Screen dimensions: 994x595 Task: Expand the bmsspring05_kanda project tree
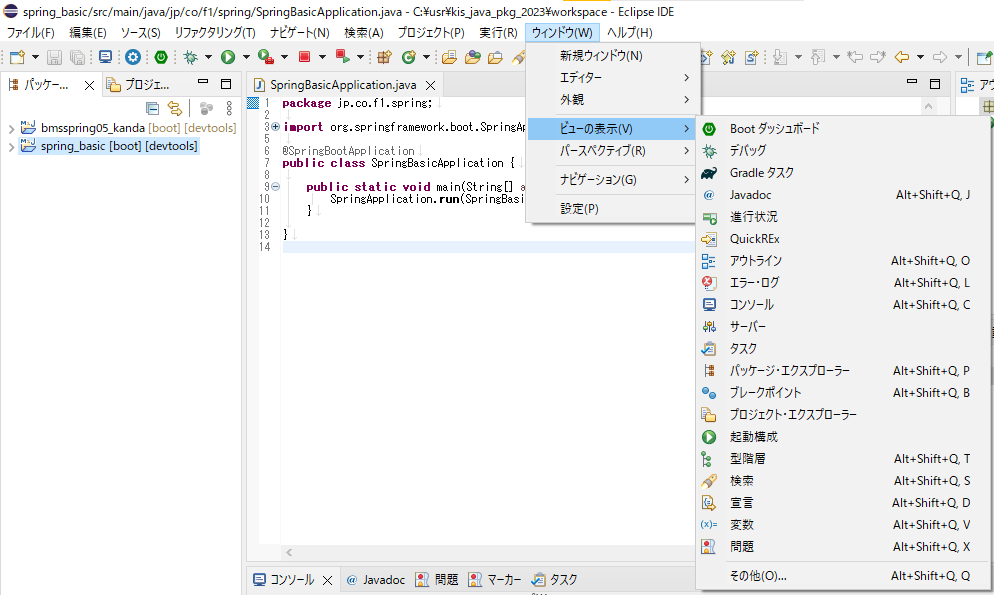[x=11, y=129]
